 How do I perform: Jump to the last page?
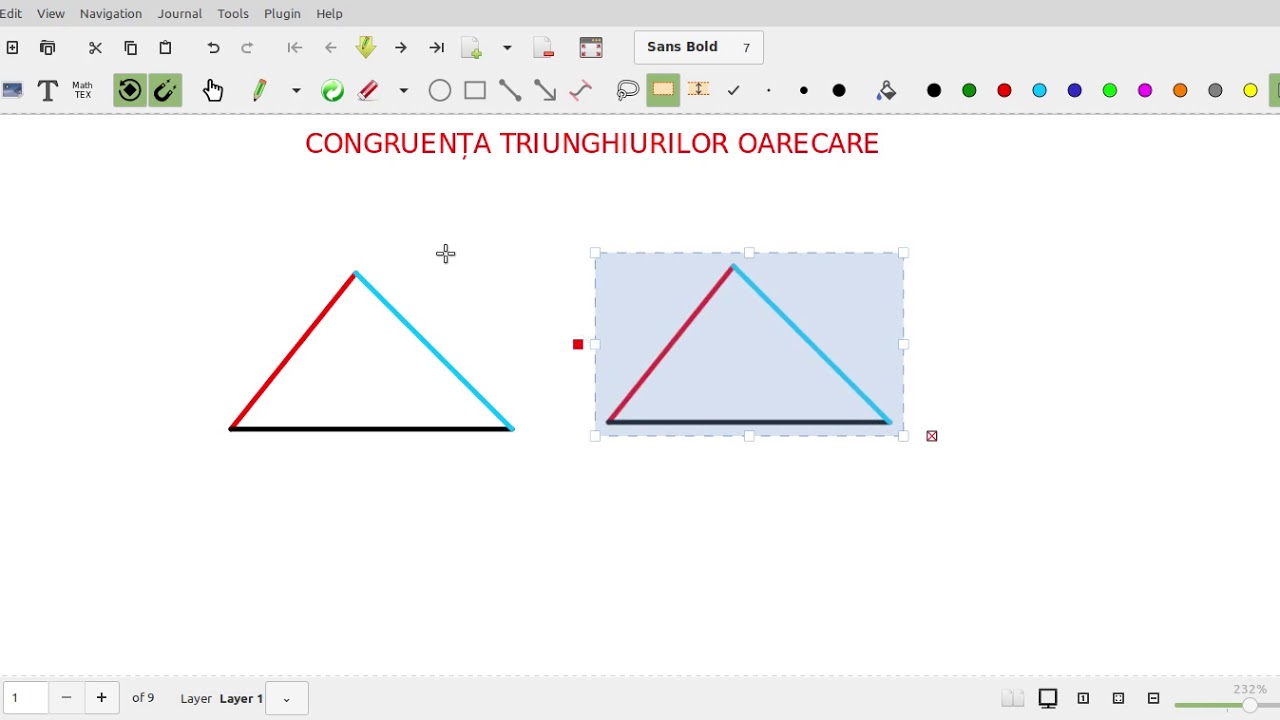click(436, 47)
